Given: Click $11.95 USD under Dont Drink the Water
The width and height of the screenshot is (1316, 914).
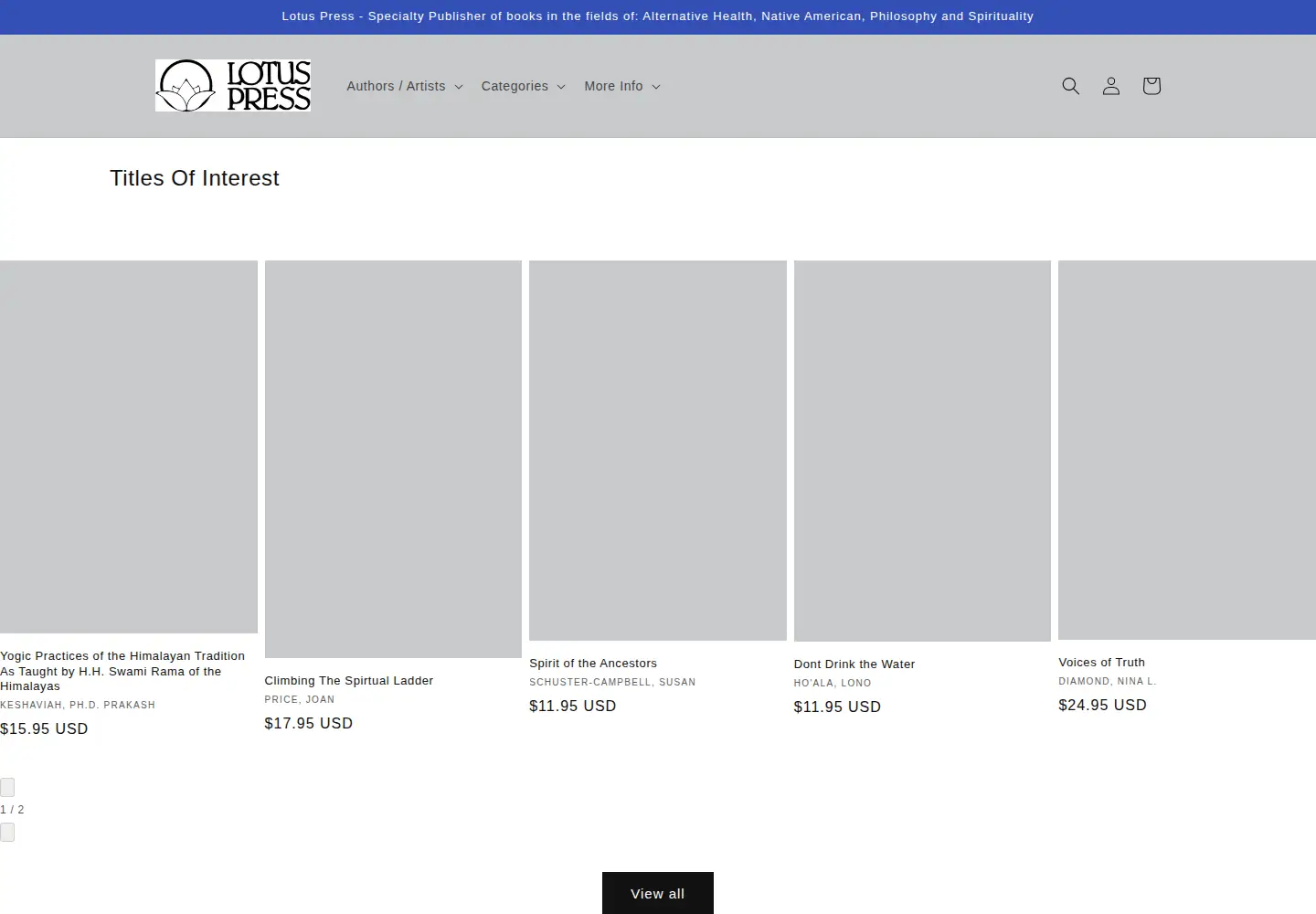Looking at the screenshot, I should pos(837,707).
